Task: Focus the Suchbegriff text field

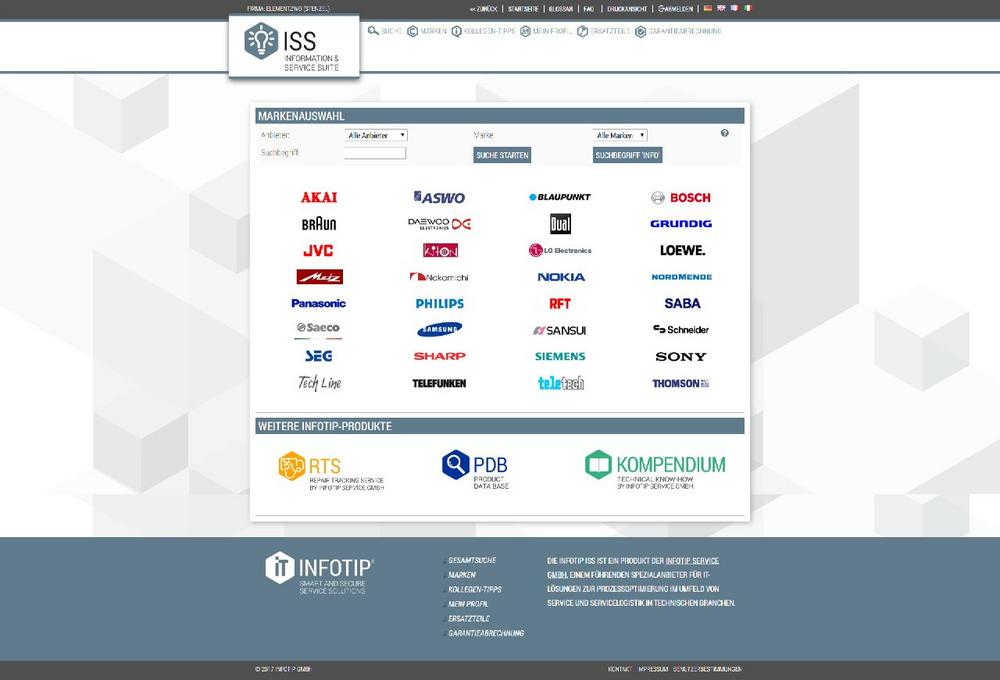Action: [x=375, y=153]
